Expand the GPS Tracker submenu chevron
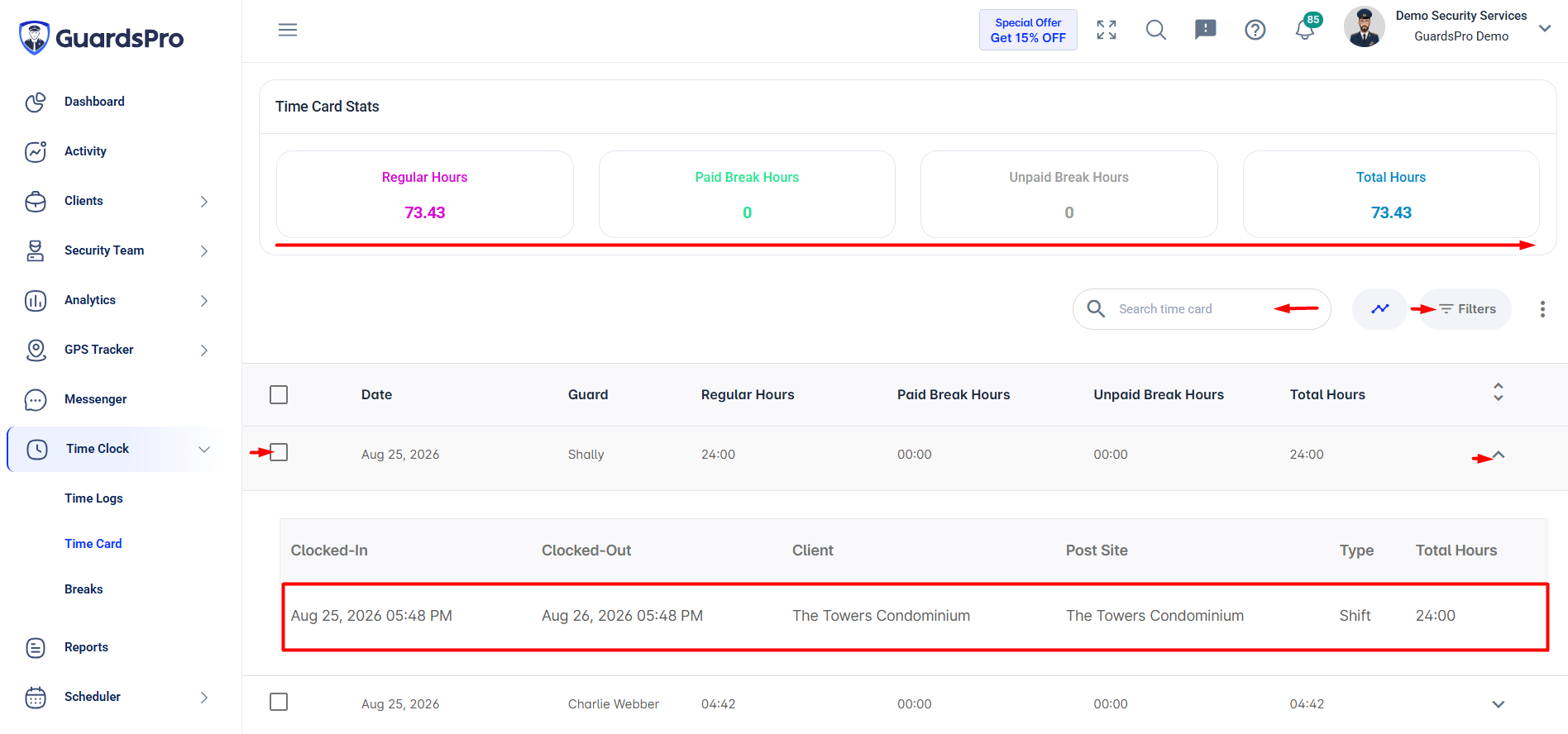1568x734 pixels. click(x=204, y=350)
